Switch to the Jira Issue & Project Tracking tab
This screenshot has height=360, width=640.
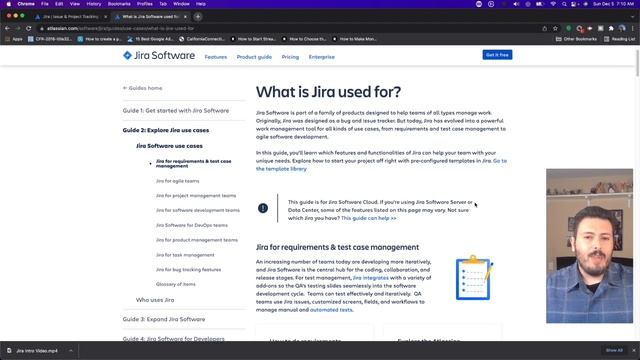[71, 17]
